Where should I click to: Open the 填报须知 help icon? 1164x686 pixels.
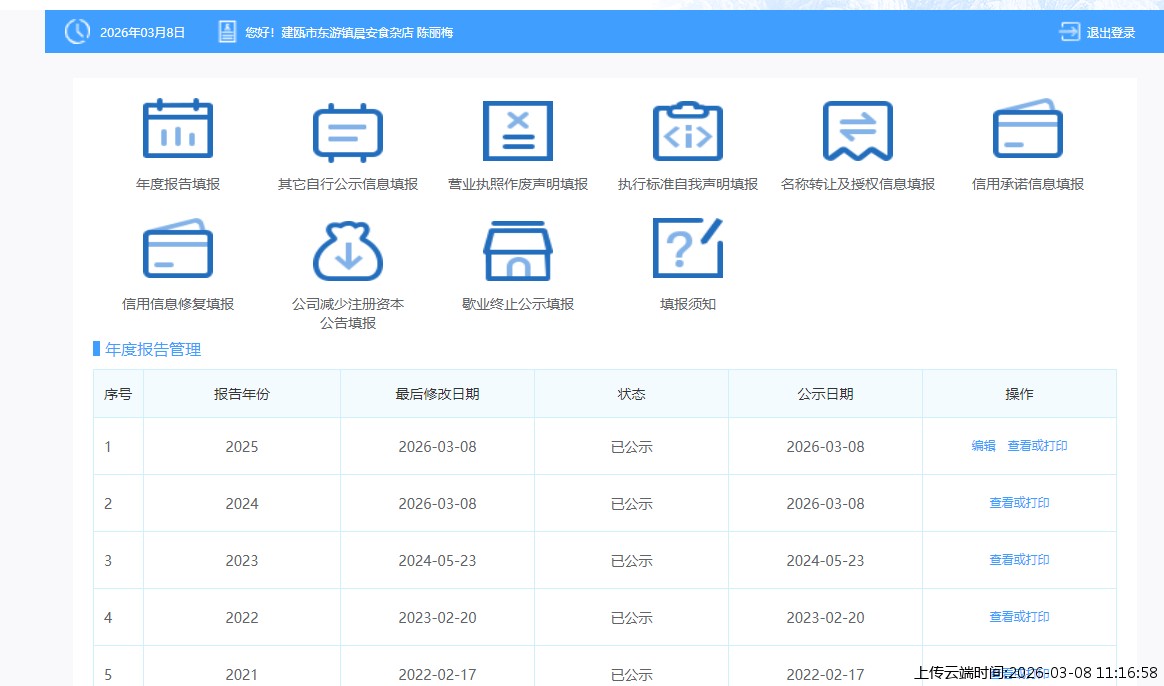(687, 250)
